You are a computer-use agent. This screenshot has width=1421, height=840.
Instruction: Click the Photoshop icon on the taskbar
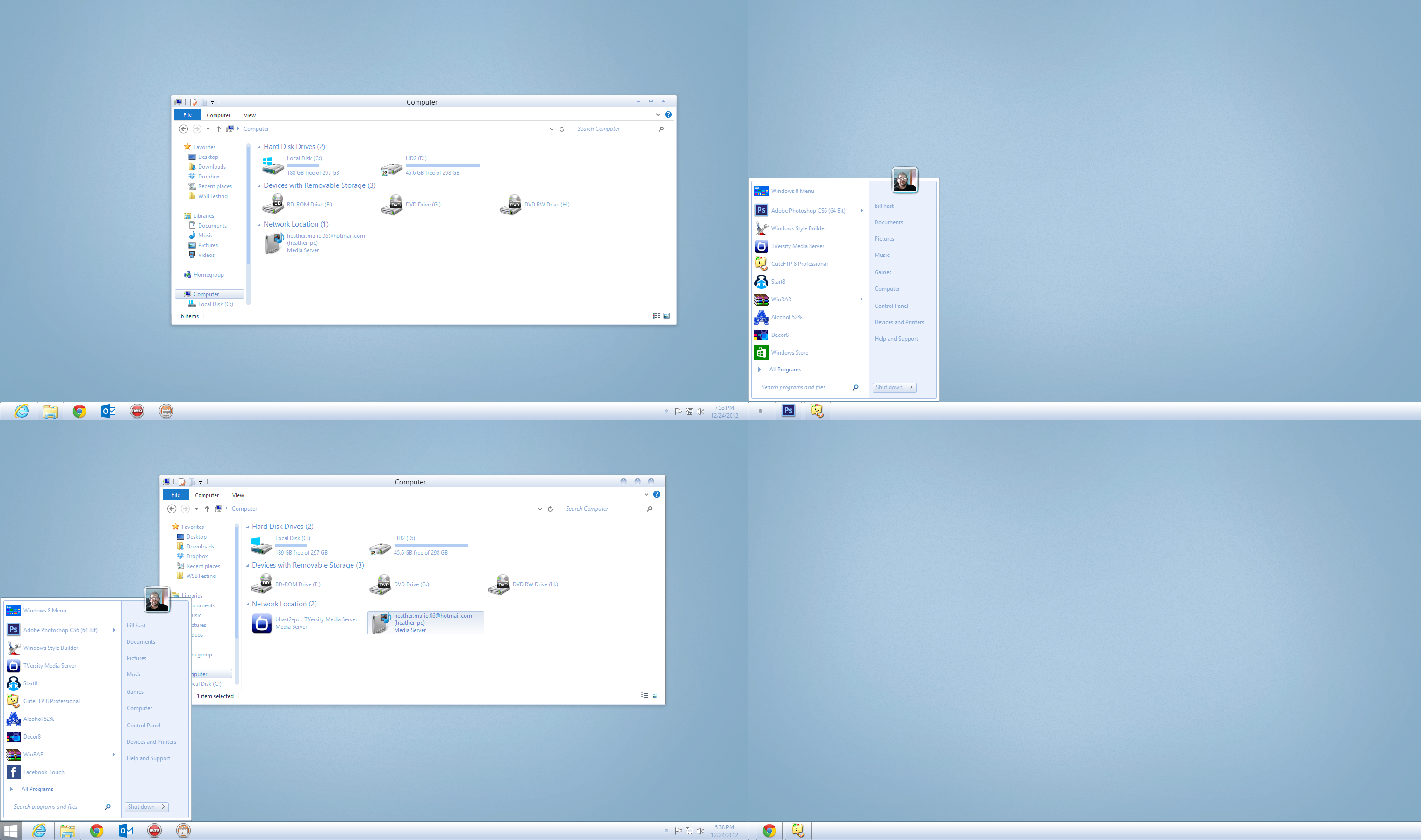coord(788,411)
